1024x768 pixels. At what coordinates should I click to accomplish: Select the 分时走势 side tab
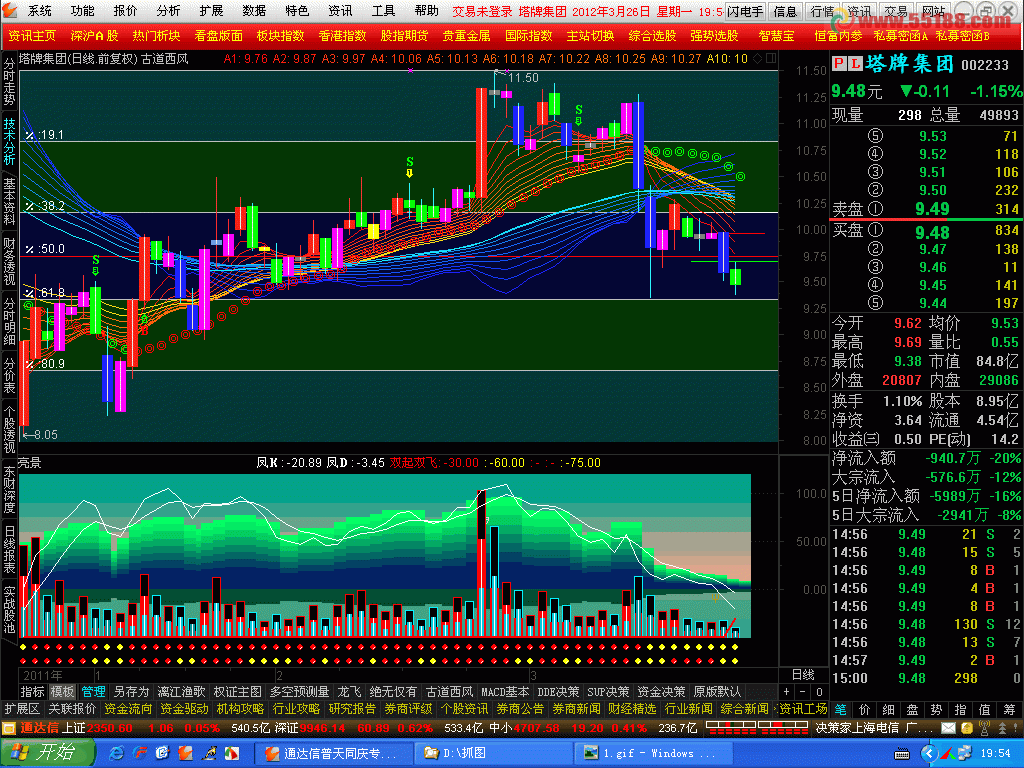(9, 82)
